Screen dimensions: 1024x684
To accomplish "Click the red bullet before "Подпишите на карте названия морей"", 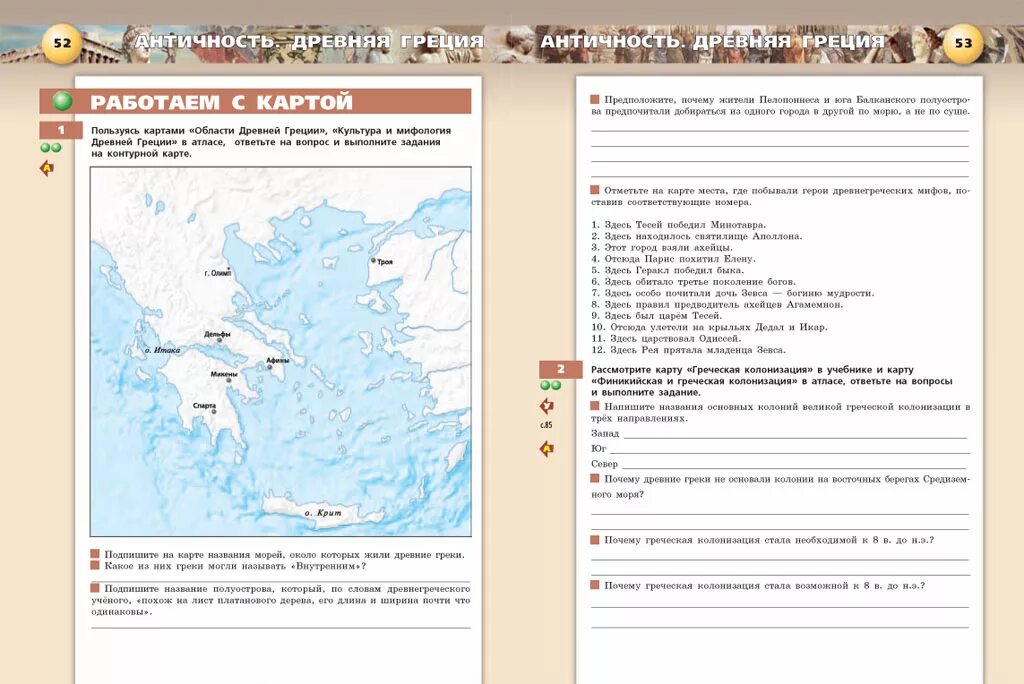I will (95, 554).
